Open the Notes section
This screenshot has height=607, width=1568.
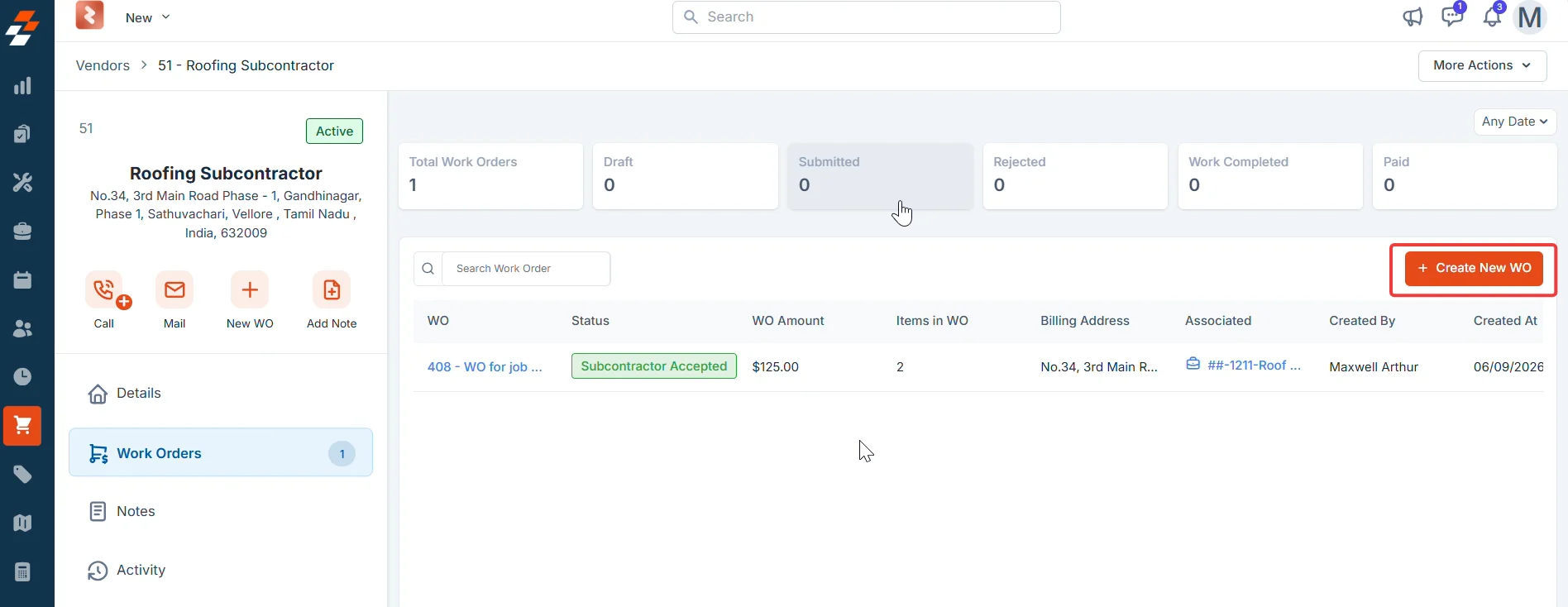(x=221, y=511)
